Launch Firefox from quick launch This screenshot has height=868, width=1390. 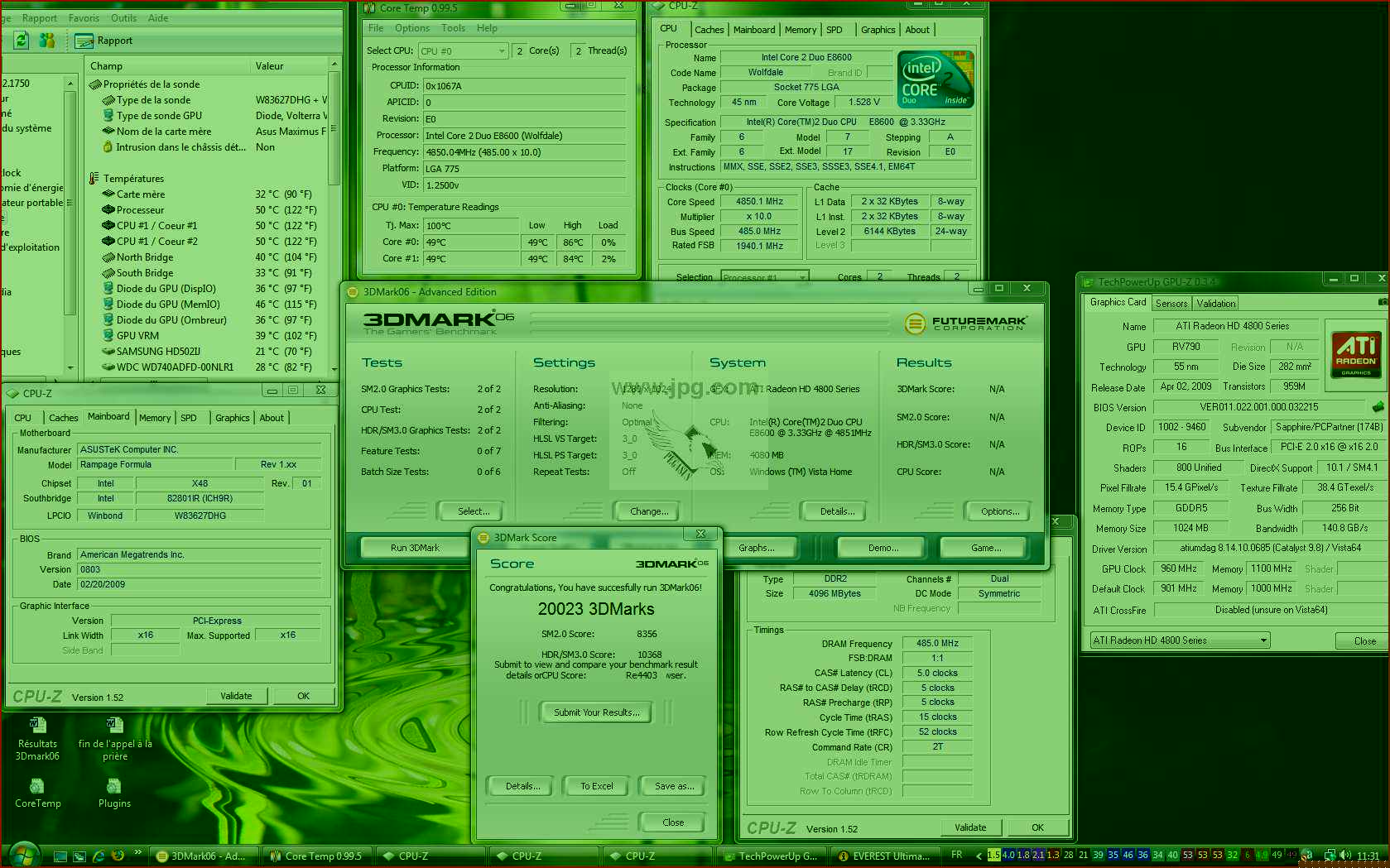point(118,856)
